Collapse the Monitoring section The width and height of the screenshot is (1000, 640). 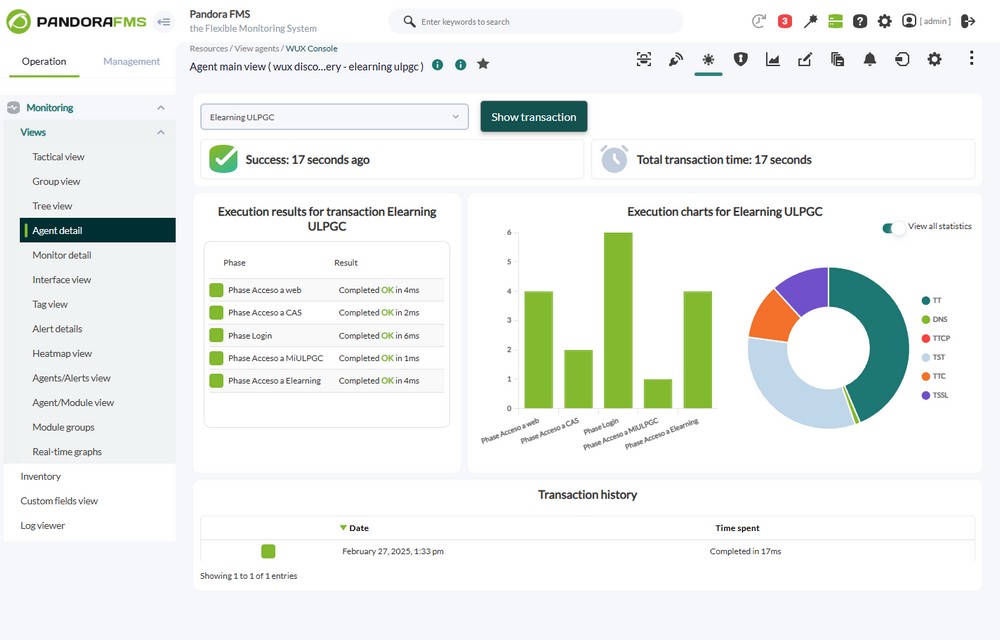pyautogui.click(x=161, y=108)
